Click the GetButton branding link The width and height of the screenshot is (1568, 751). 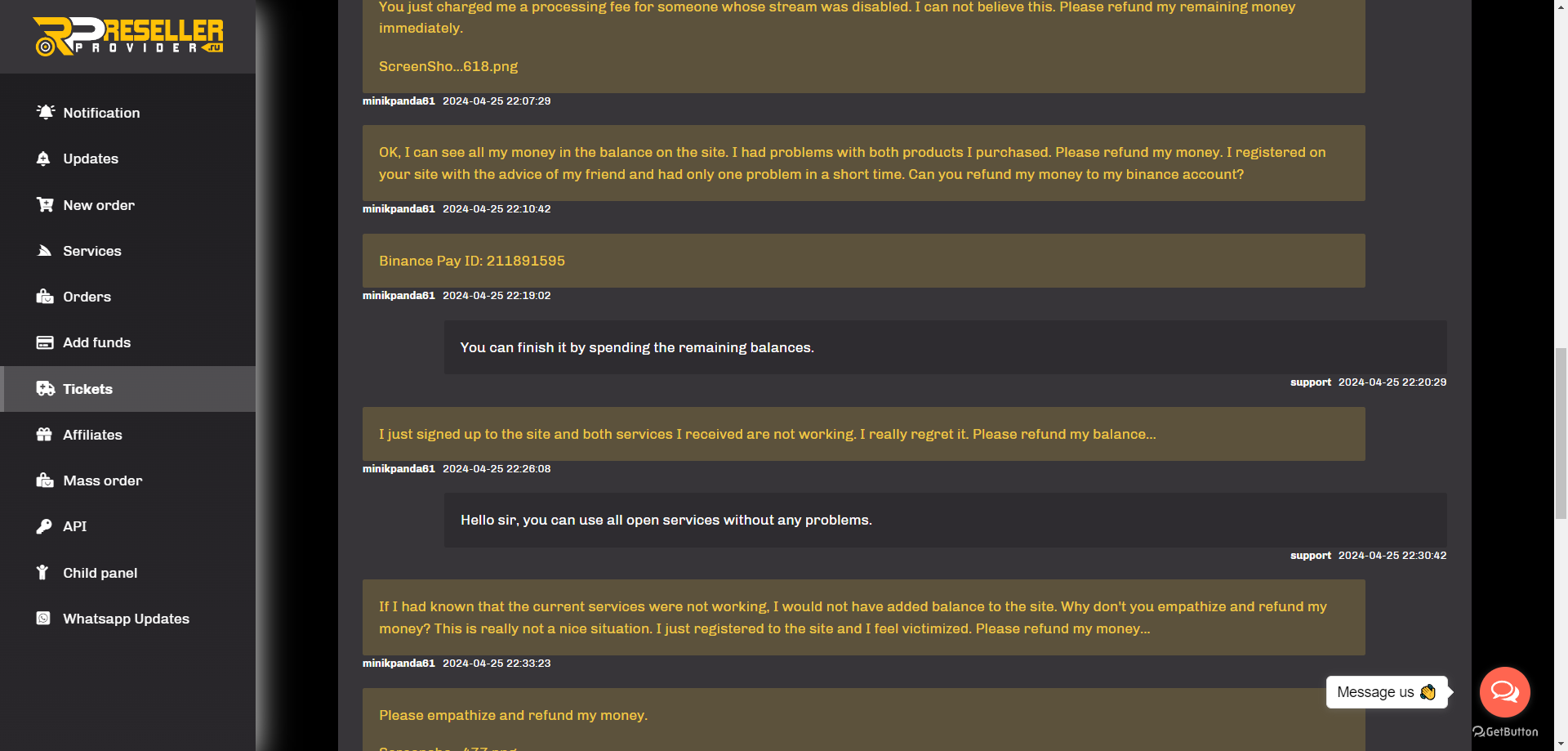[x=1505, y=732]
